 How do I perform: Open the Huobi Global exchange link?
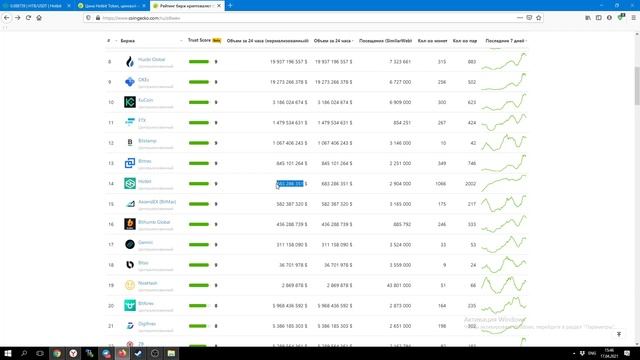click(151, 59)
